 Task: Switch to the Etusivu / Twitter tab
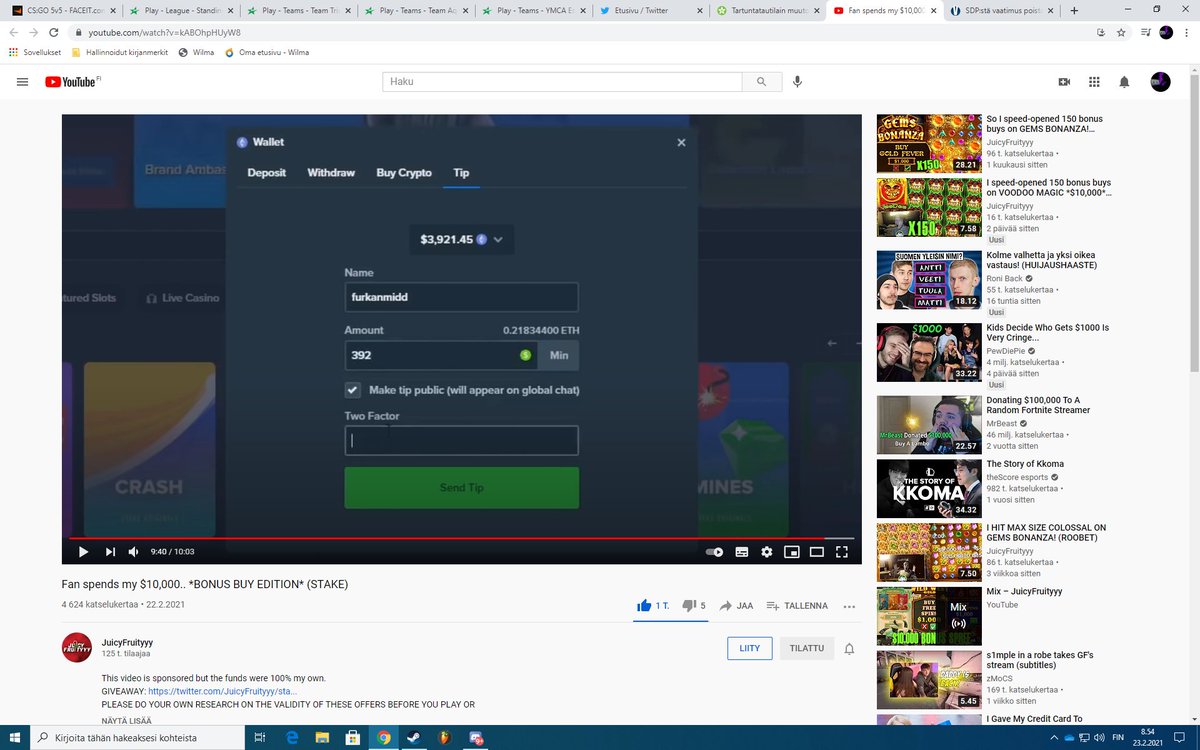(653, 10)
